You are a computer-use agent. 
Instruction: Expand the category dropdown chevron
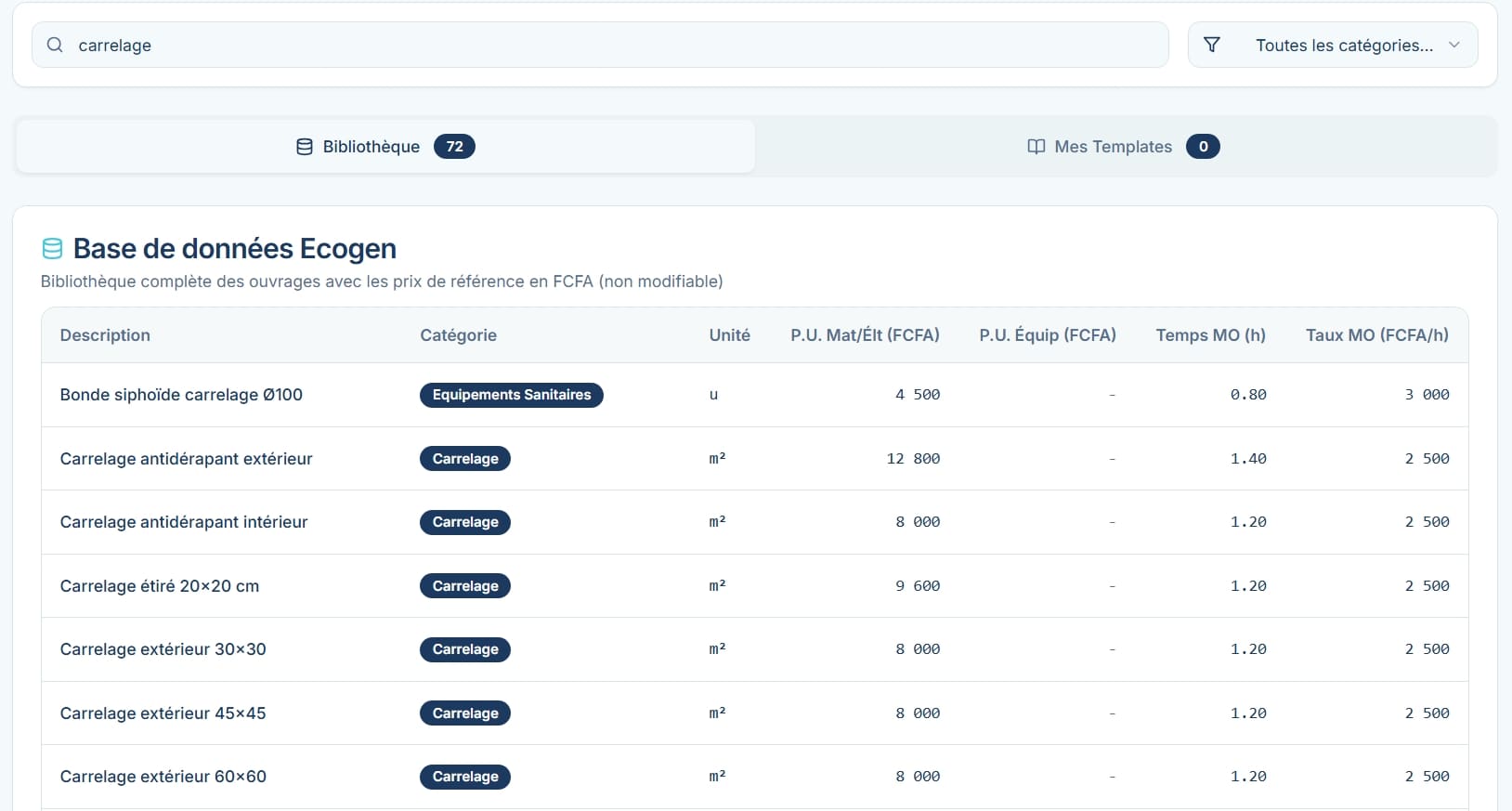click(1454, 45)
